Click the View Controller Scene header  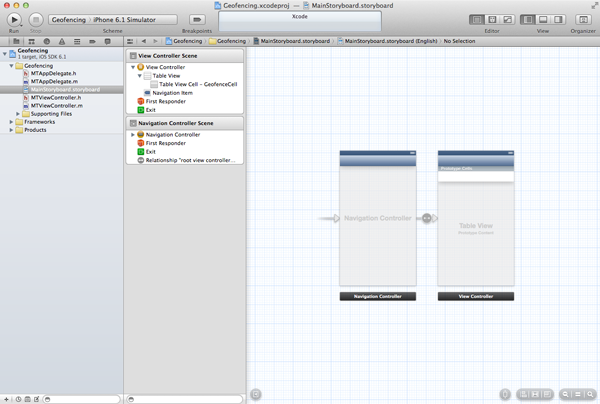coord(185,56)
